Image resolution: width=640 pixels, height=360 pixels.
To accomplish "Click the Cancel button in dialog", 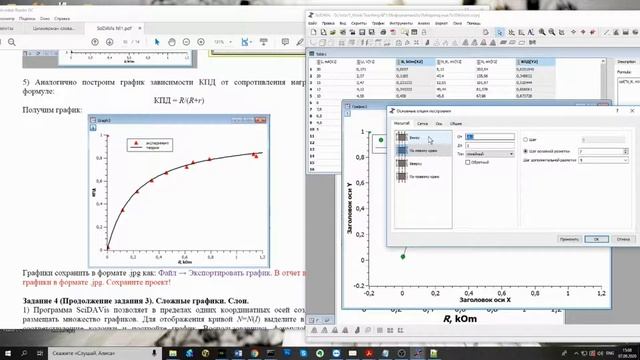I will click(623, 239).
